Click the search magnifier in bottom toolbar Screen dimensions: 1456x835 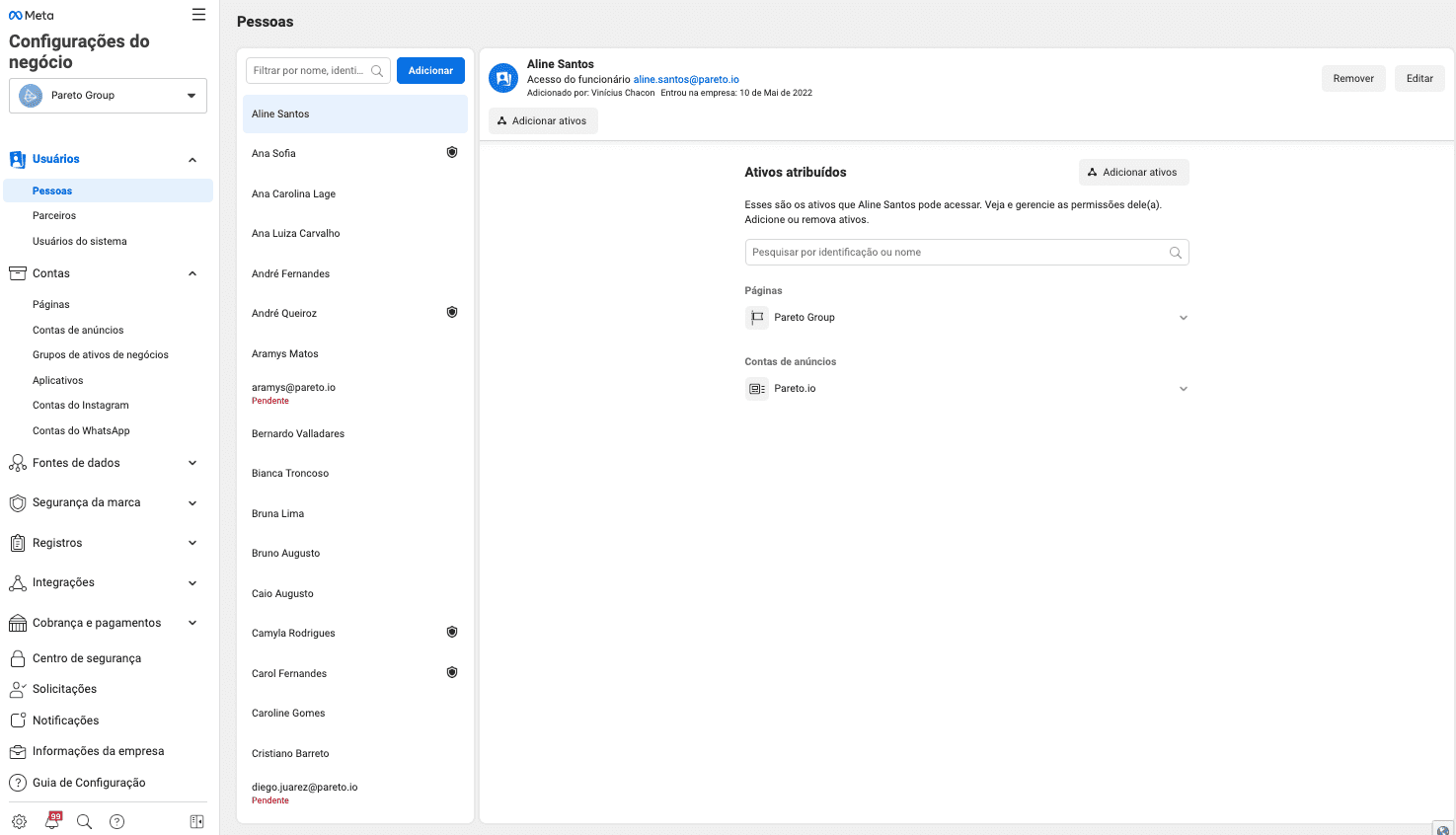(85, 821)
